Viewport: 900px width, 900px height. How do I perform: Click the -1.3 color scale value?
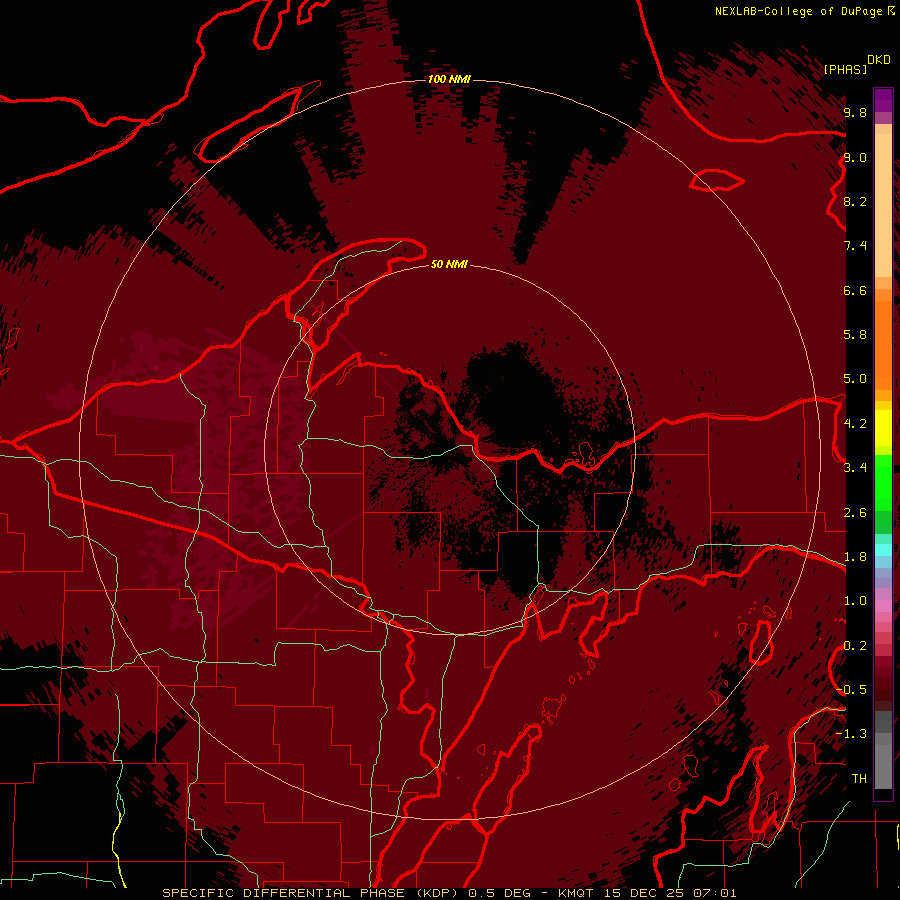point(851,734)
